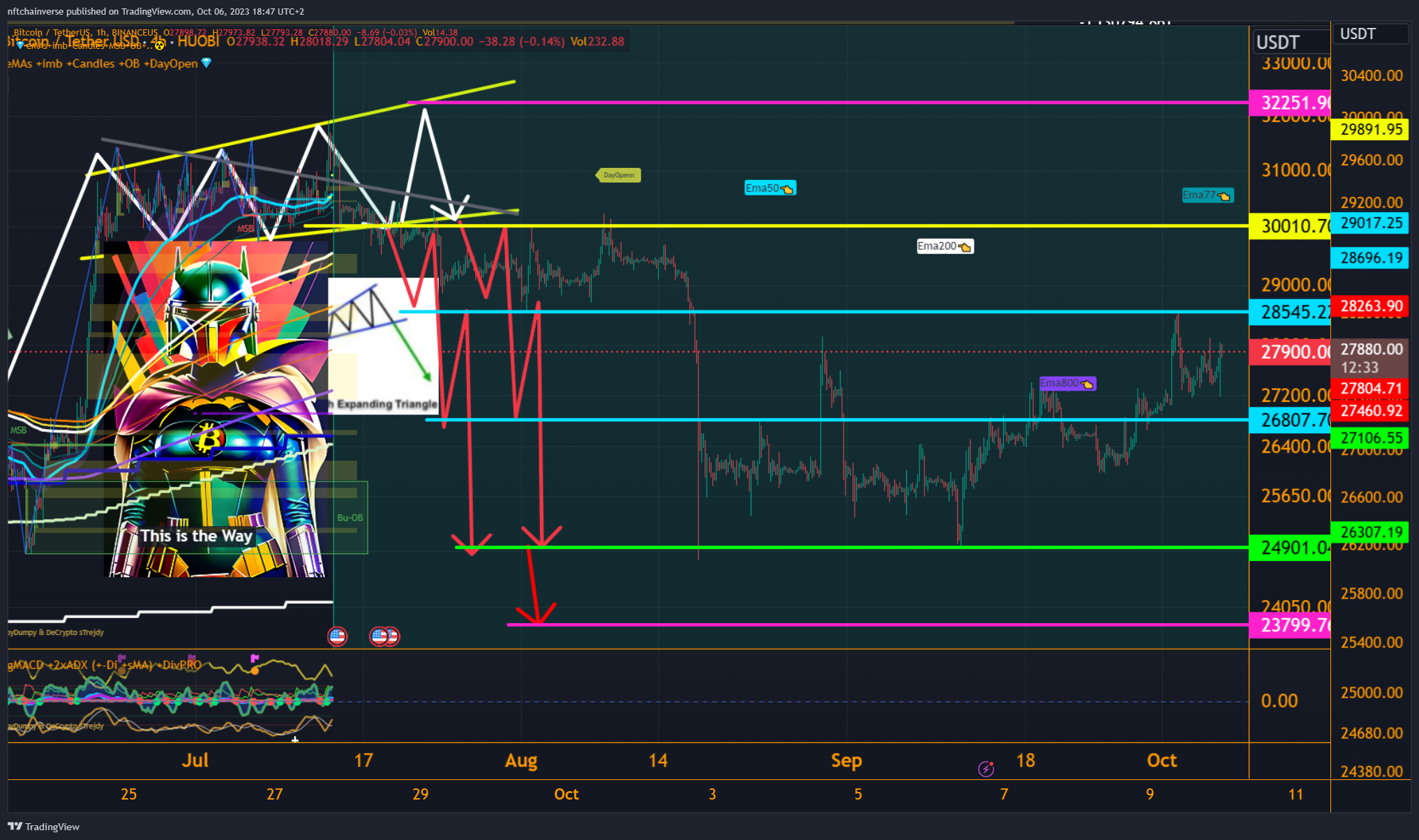Click the green 24901.0 support price label
The width and height of the screenshot is (1419, 840).
pyautogui.click(x=1290, y=548)
